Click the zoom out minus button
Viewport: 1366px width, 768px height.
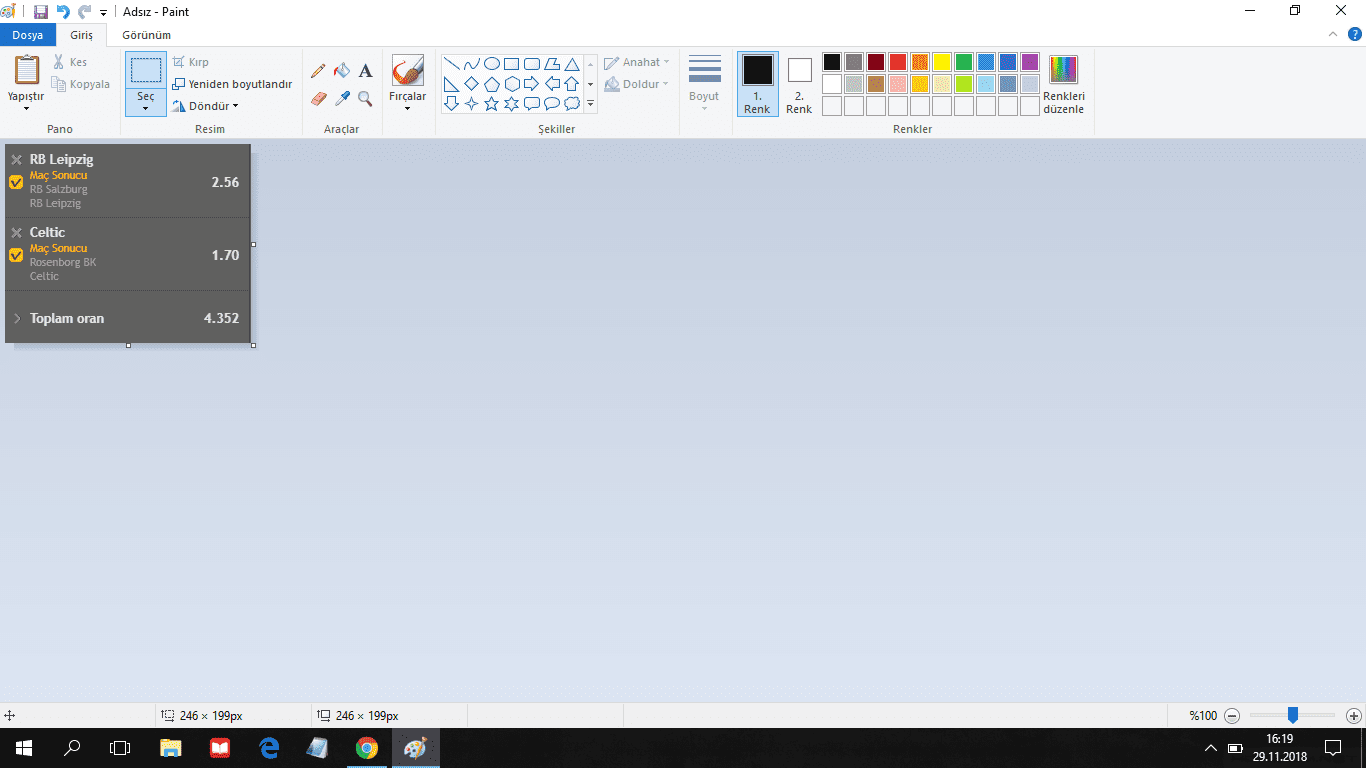click(1232, 716)
